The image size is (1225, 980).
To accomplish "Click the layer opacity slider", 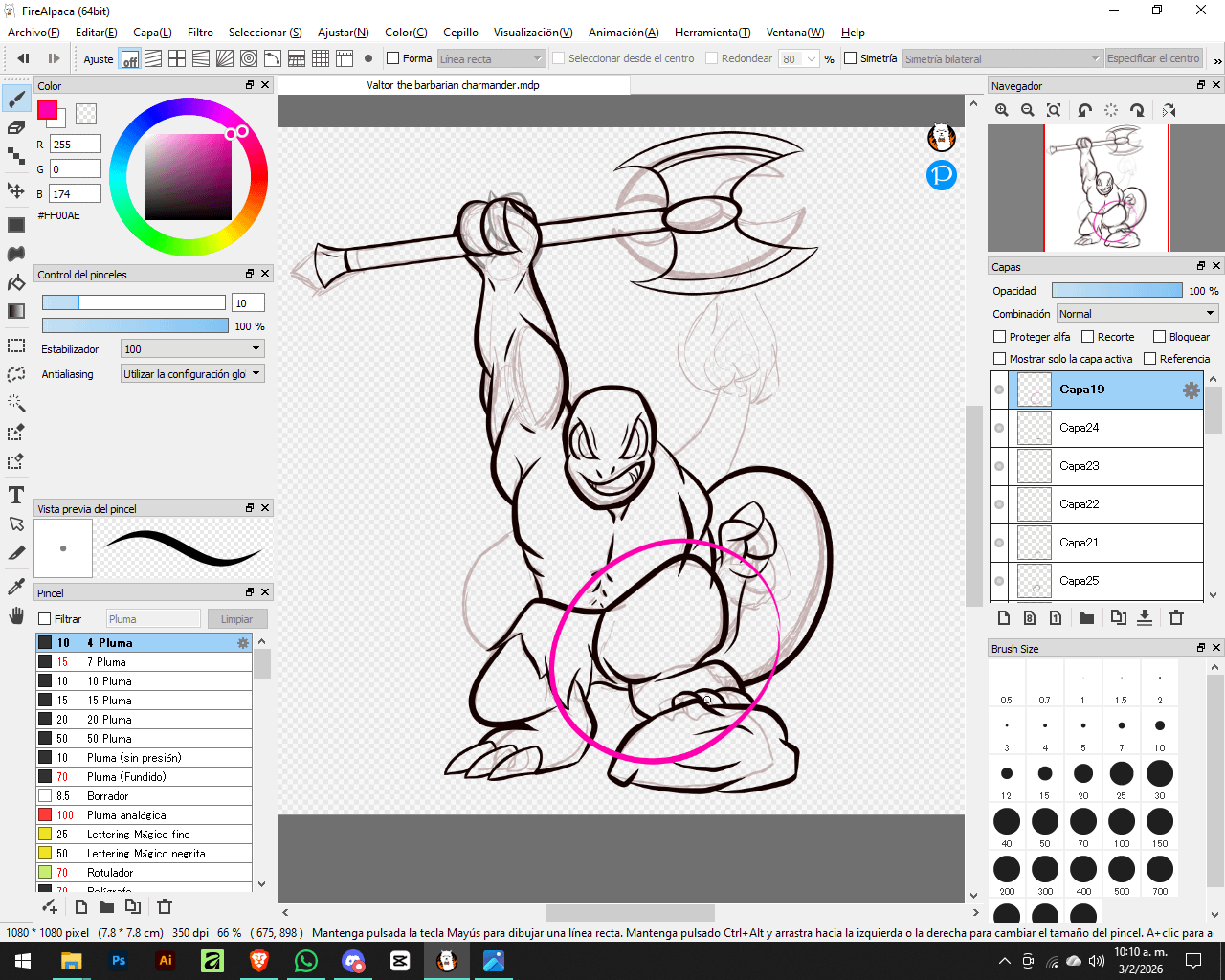I will (1116, 291).
